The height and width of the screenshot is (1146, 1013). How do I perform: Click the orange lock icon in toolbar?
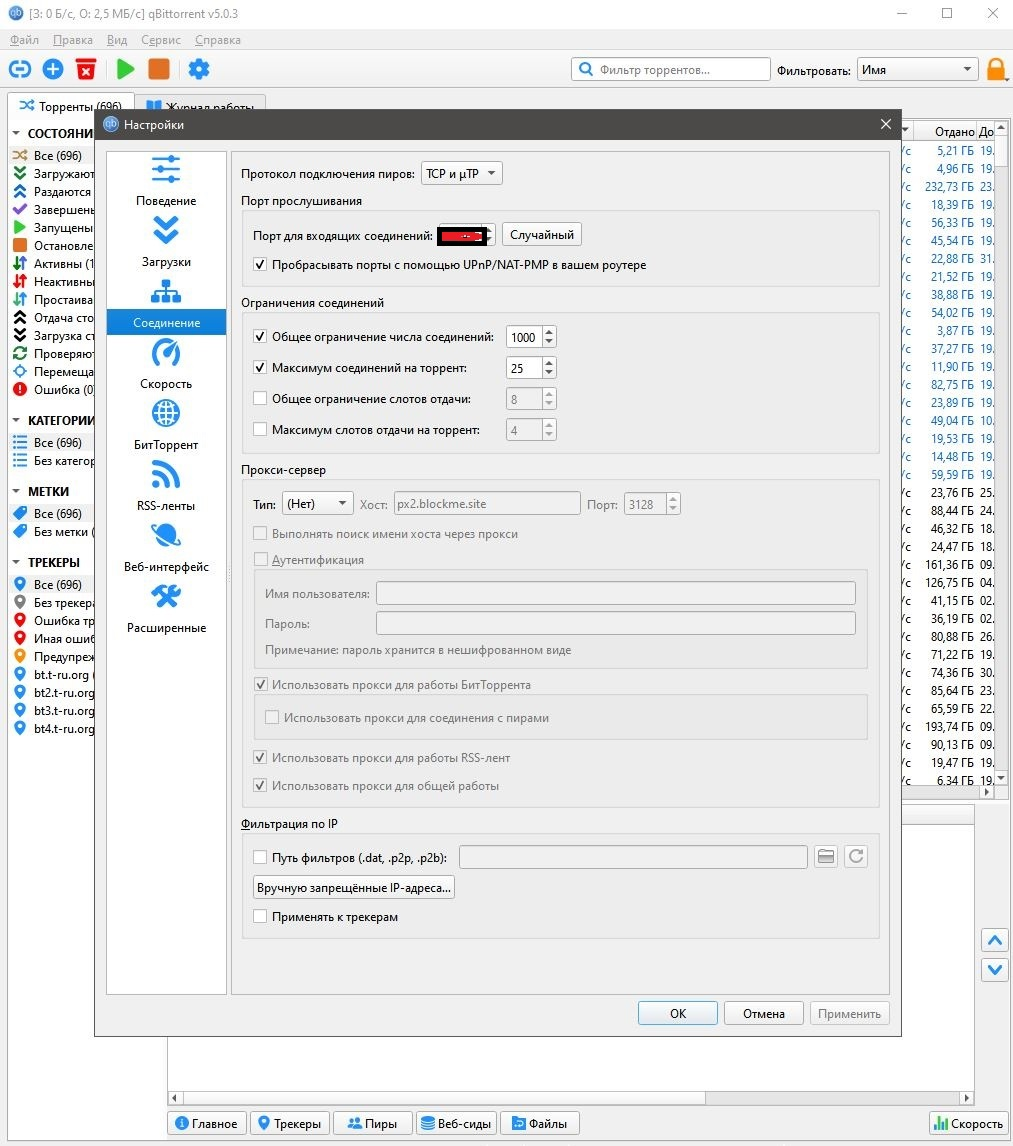click(996, 70)
